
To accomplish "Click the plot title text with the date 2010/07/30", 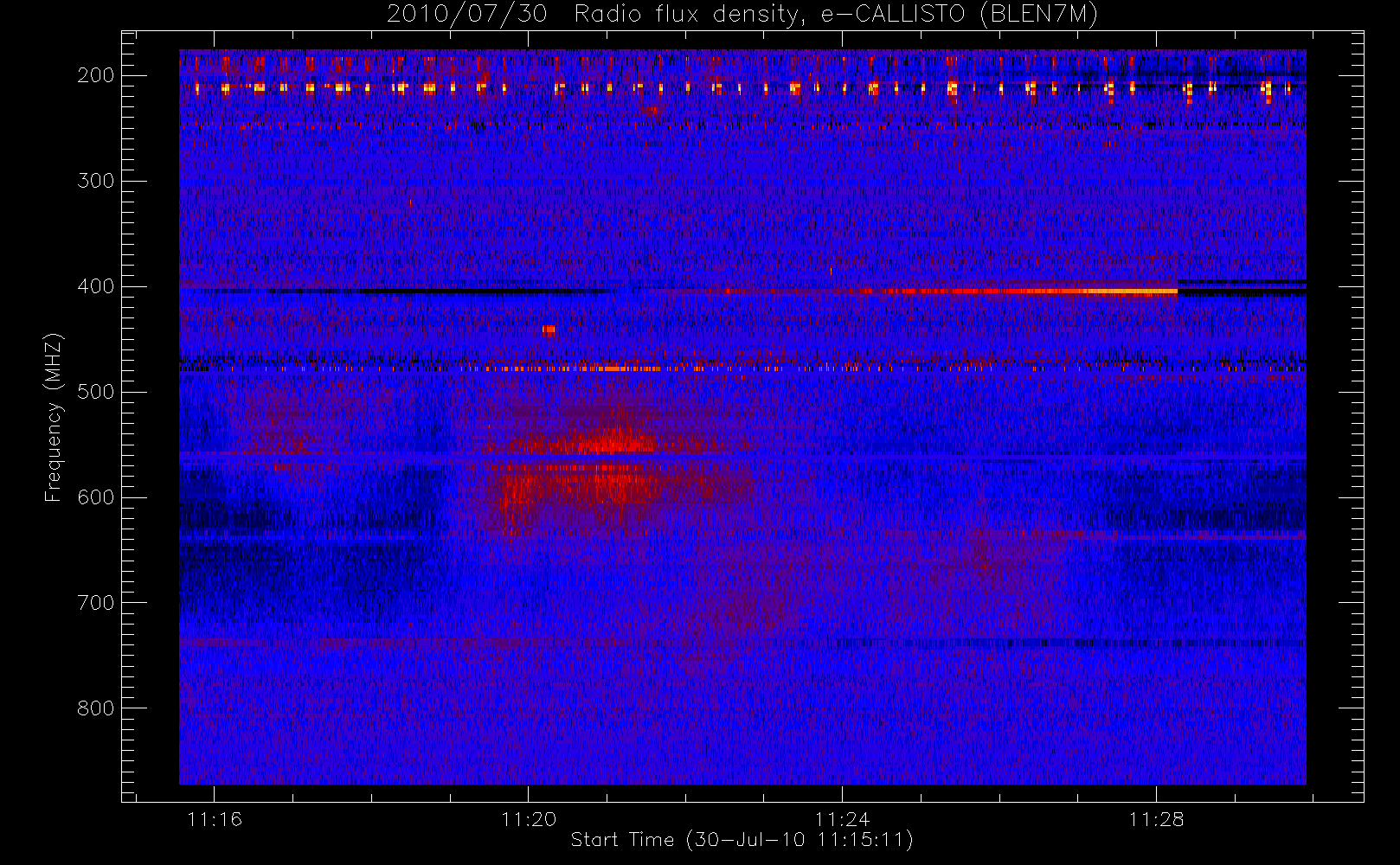I will 742,15.
